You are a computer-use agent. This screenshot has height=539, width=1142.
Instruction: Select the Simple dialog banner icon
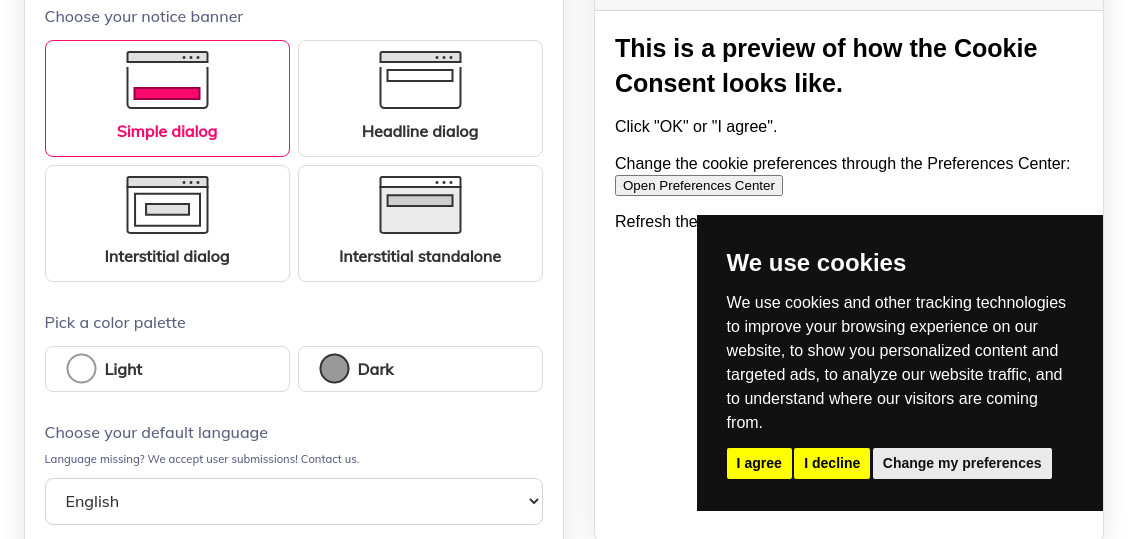168,79
